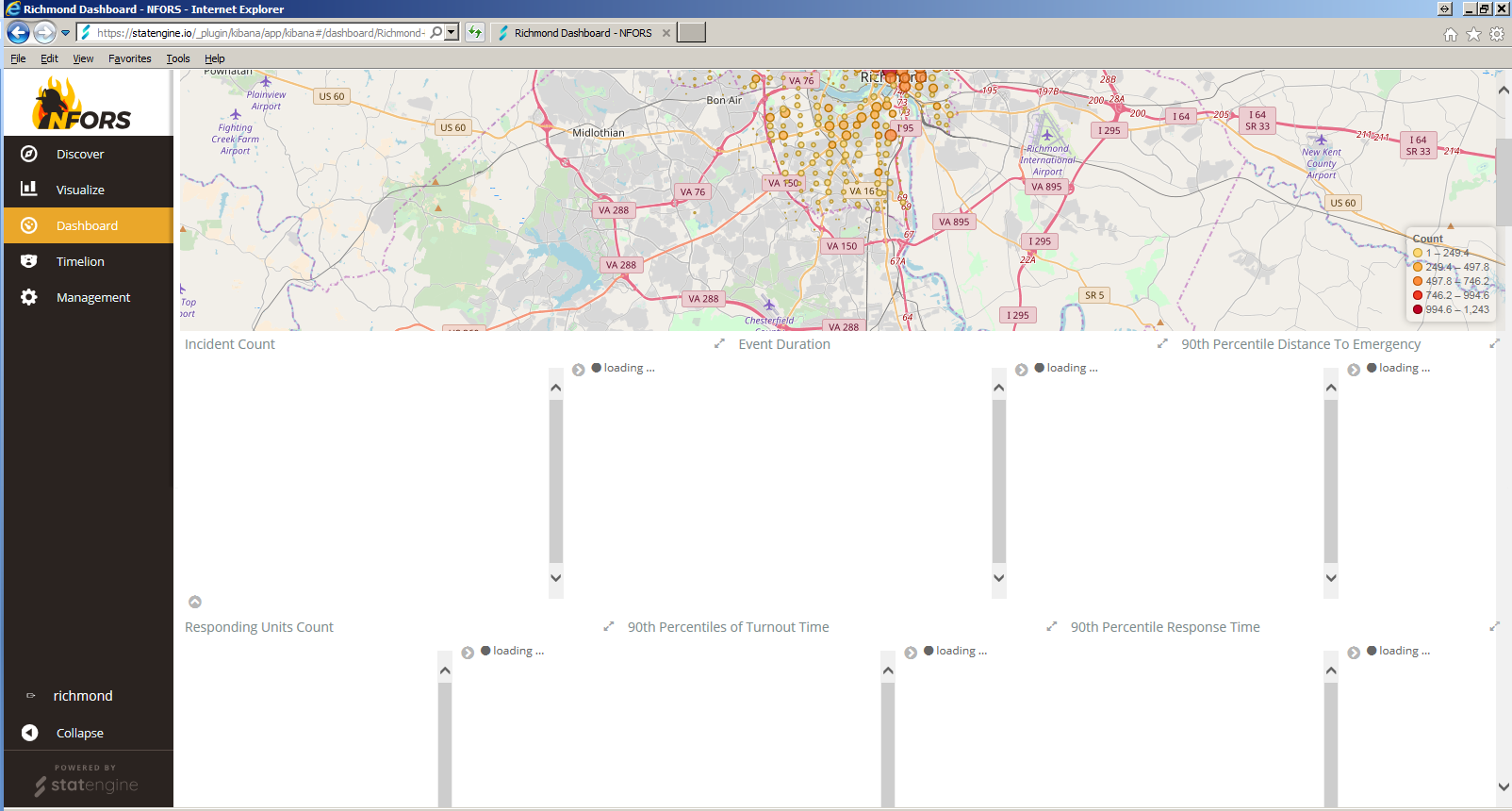Expand 90th Percentiles of Turnout Time panel
This screenshot has width=1512, height=811.
[x=1052, y=626]
